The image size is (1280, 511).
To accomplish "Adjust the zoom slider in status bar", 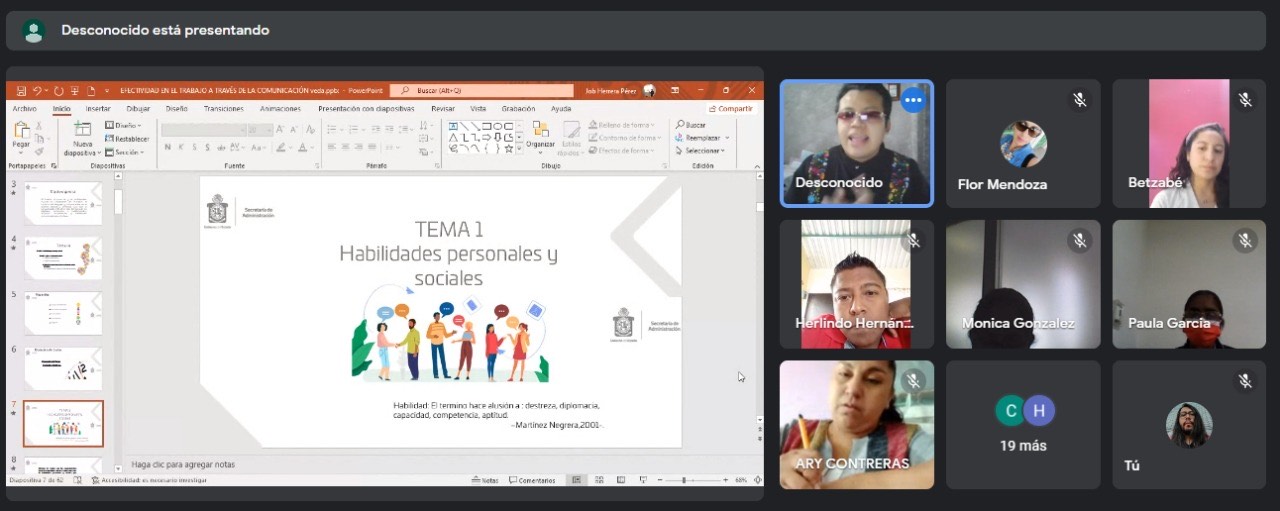I will (x=685, y=481).
